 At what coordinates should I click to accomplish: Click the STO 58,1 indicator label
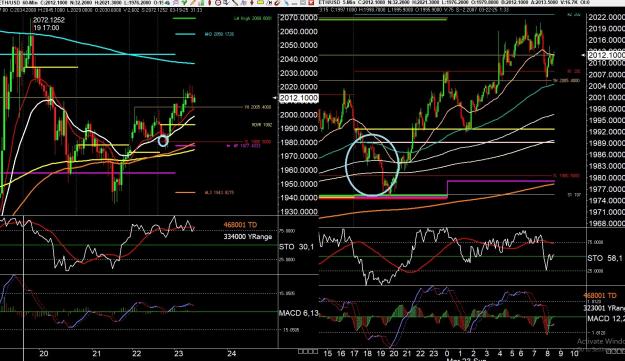coord(605,258)
